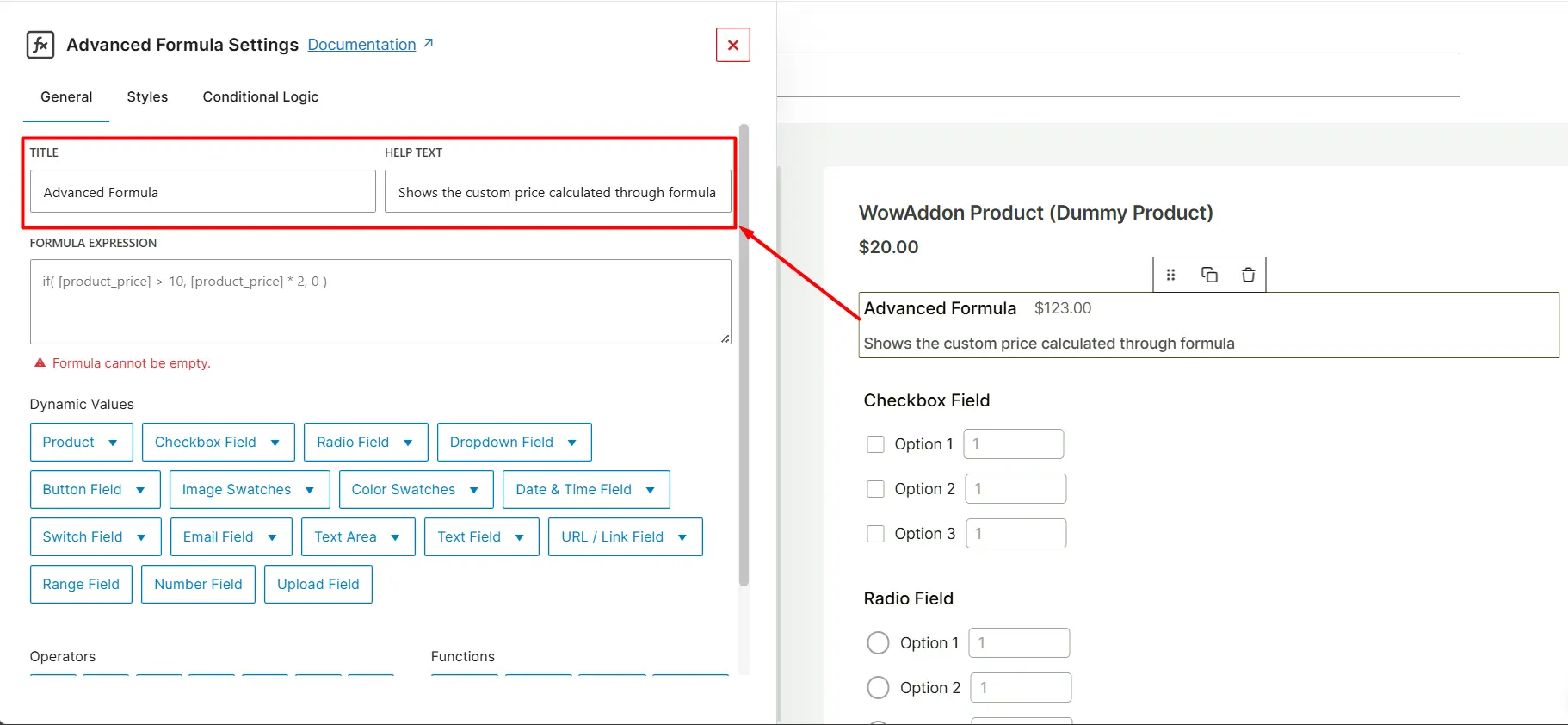Delete the Advanced Formula field with trash icon

(x=1248, y=275)
